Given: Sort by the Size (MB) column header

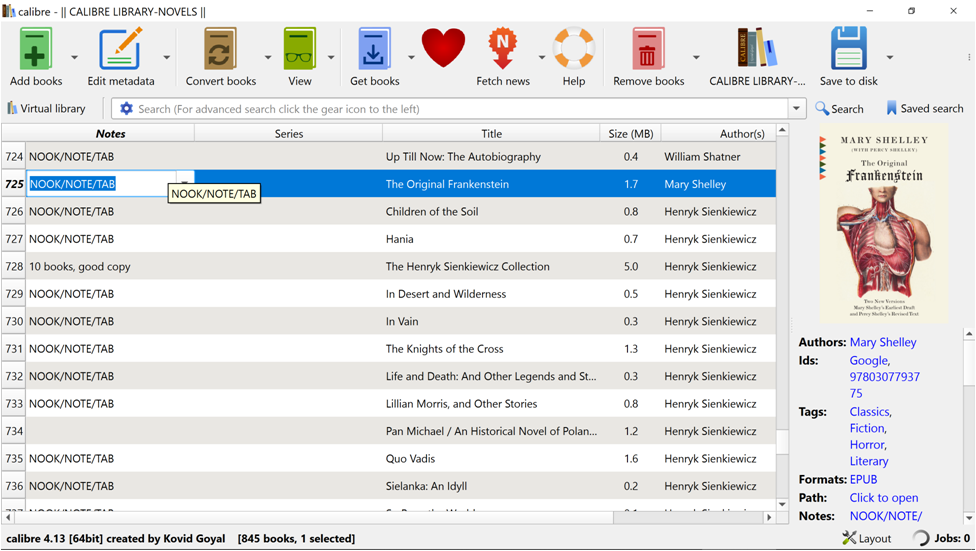Looking at the screenshot, I should pos(631,133).
